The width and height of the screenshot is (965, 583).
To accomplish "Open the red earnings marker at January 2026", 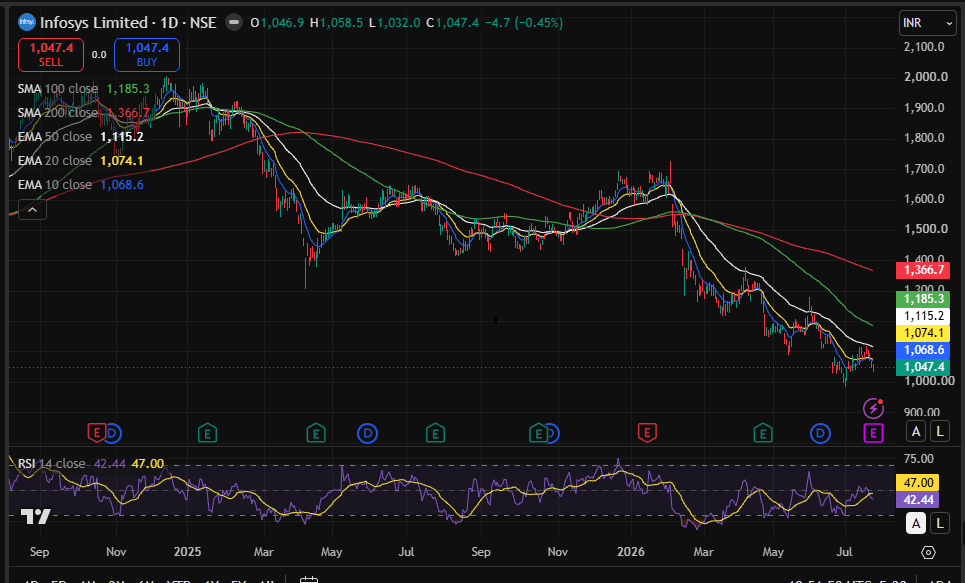I will pos(647,433).
